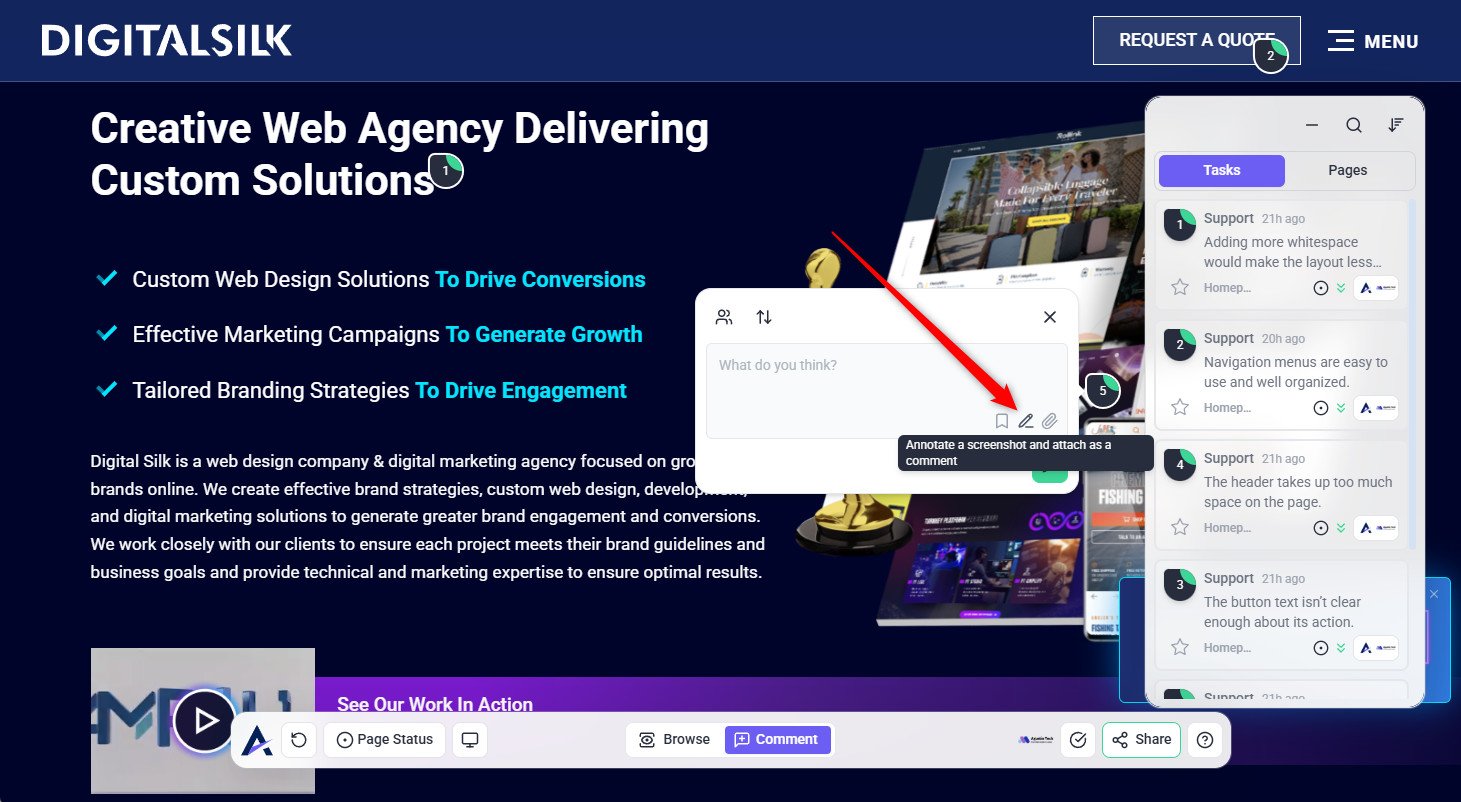Viewport: 1461px width, 802px height.
Task: Click the REQUEST A QUOTE button
Action: [x=1196, y=40]
